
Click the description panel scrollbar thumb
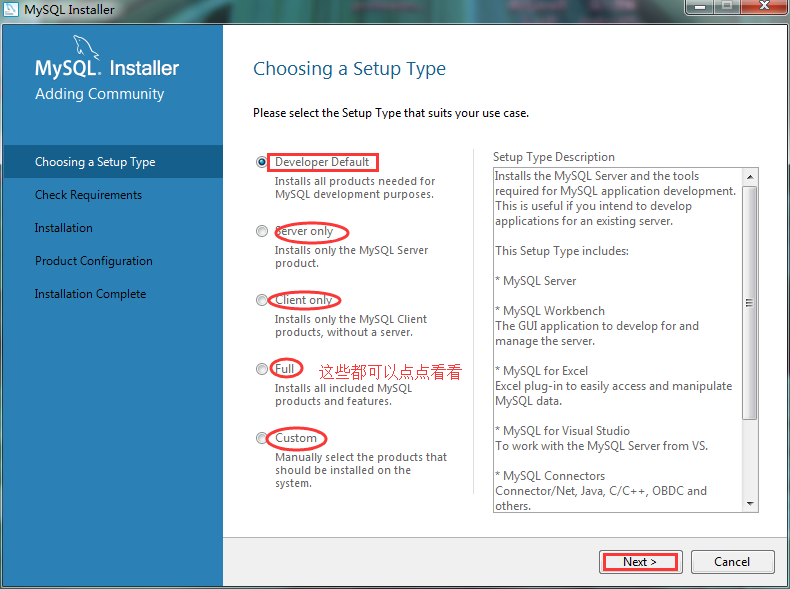click(x=750, y=303)
